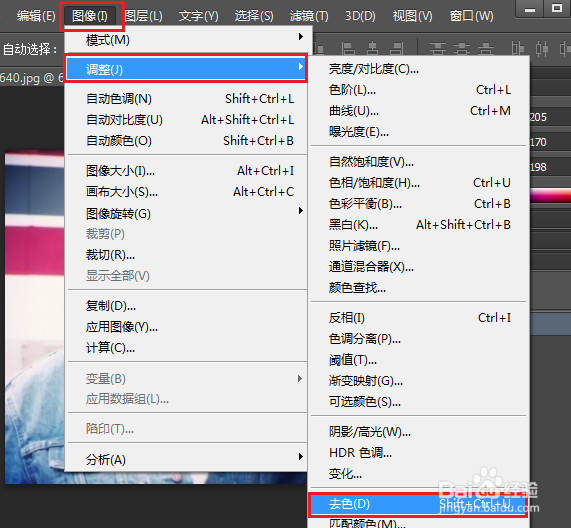The height and width of the screenshot is (528, 571).
Task: Select 曝光度(E)... adjustment
Action: (418, 131)
